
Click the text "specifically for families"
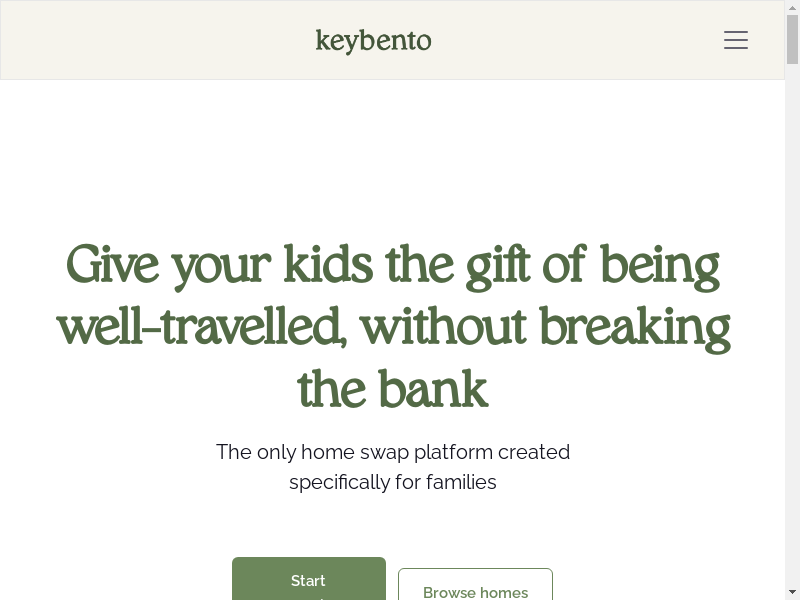(x=392, y=482)
